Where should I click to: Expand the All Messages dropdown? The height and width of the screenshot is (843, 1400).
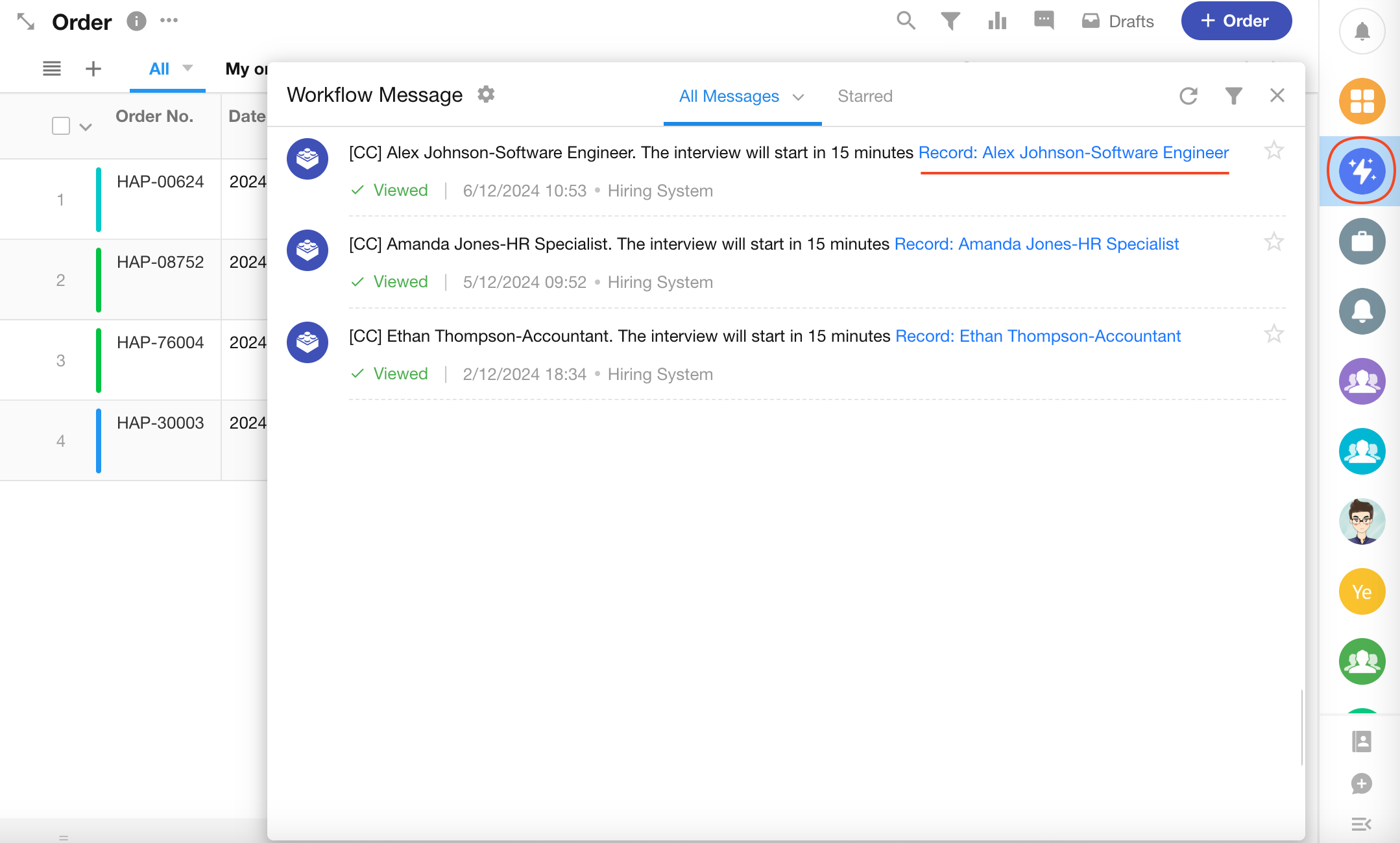point(798,97)
